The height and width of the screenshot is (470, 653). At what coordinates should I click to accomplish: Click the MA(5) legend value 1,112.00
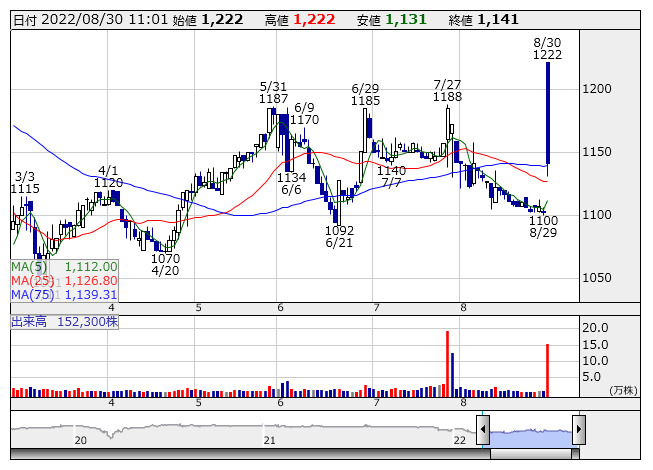tap(91, 266)
